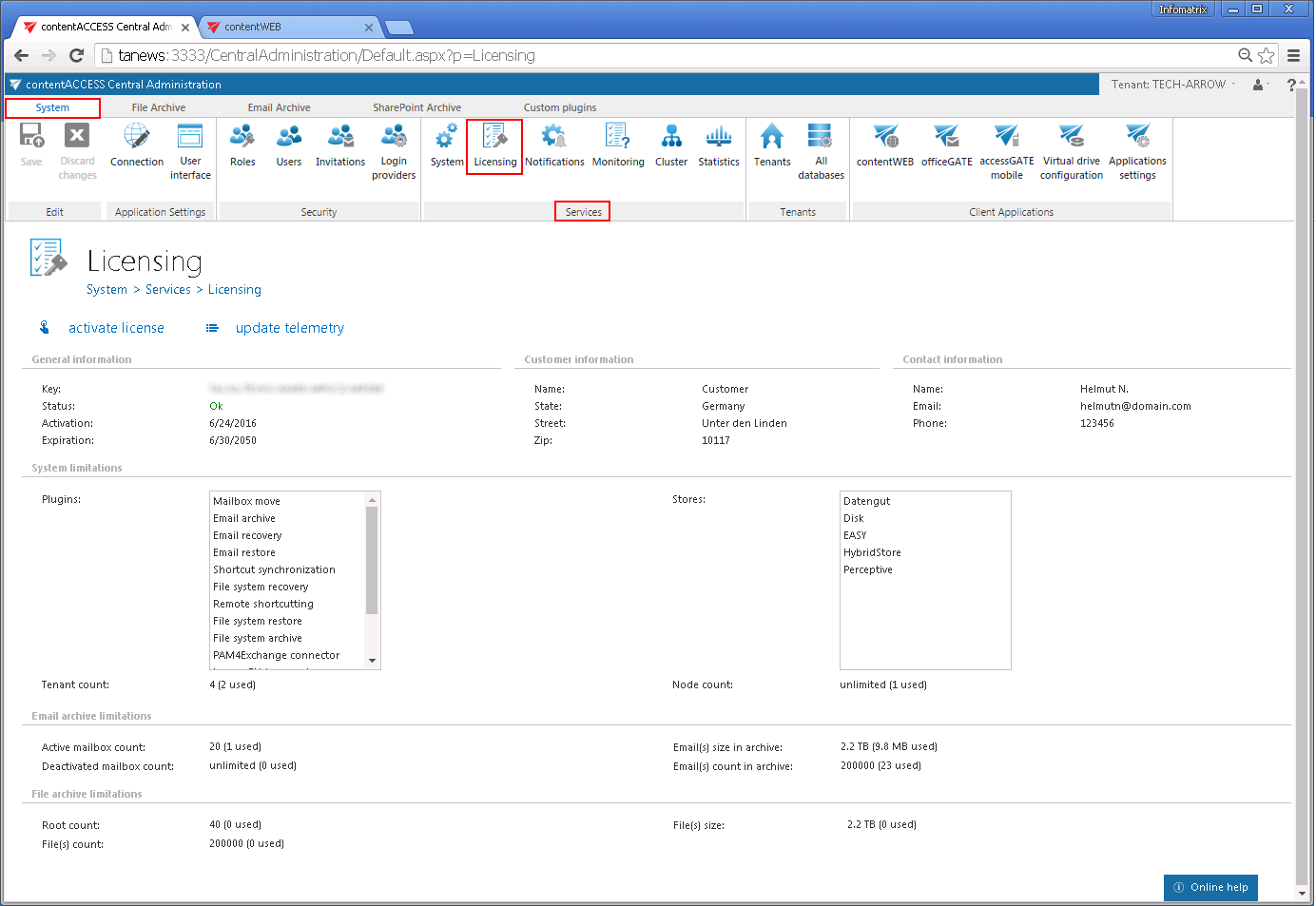Open the Tenants page

772,145
